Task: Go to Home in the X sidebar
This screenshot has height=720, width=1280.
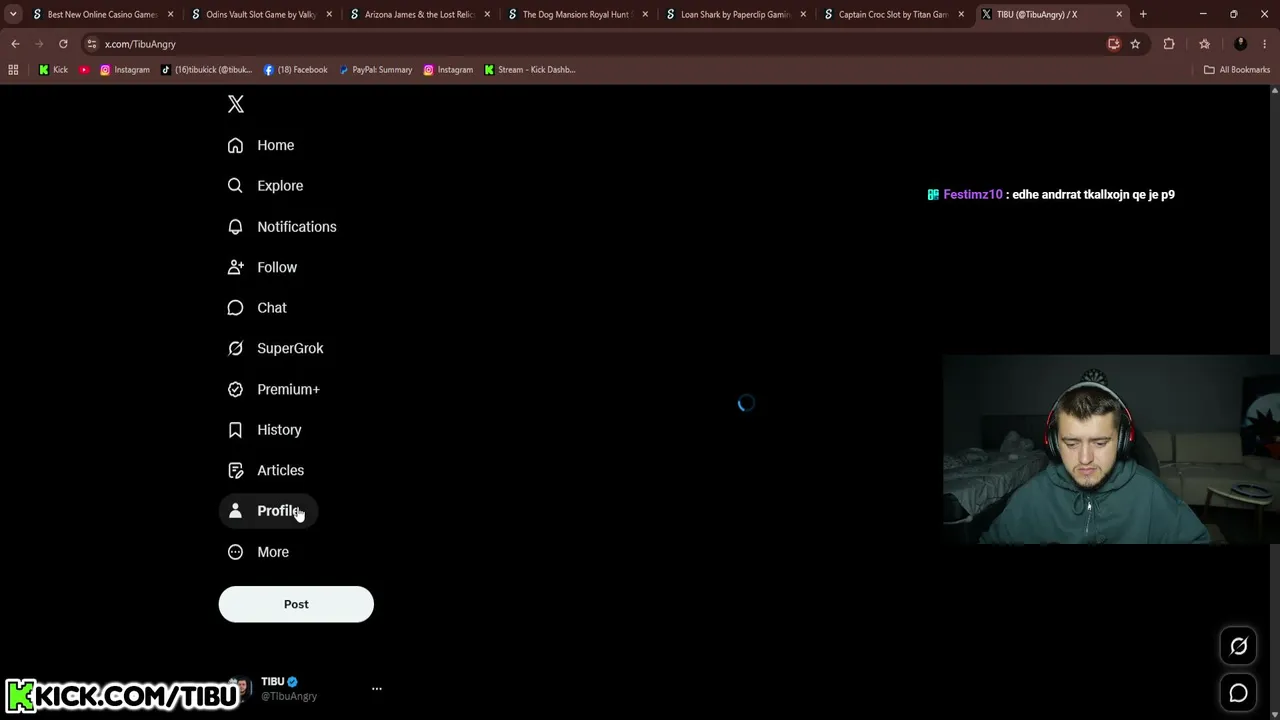Action: [x=261, y=145]
